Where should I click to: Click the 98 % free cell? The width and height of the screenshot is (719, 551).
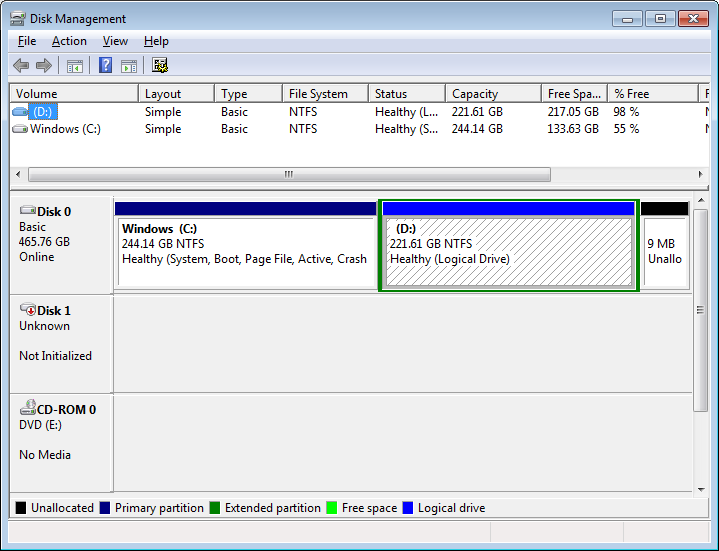[626, 112]
